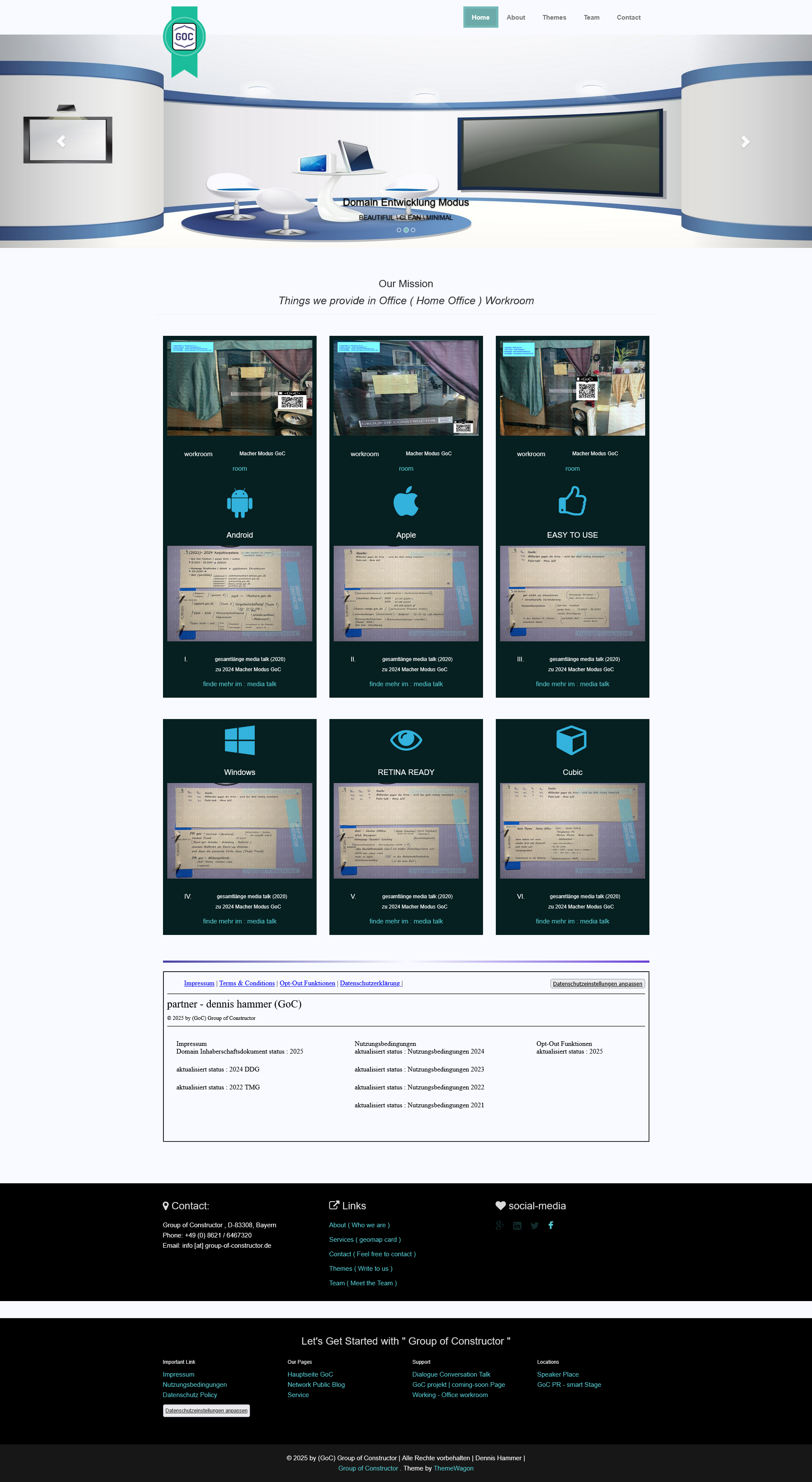Open the LinkedIn social icon
Screen dimensions: 812x1482
[517, 1226]
